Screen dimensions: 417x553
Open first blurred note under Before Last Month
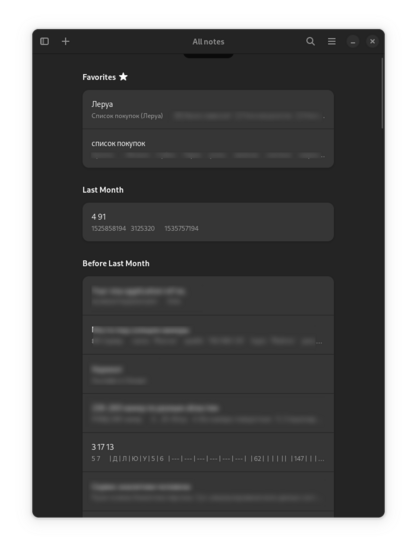tap(208, 296)
